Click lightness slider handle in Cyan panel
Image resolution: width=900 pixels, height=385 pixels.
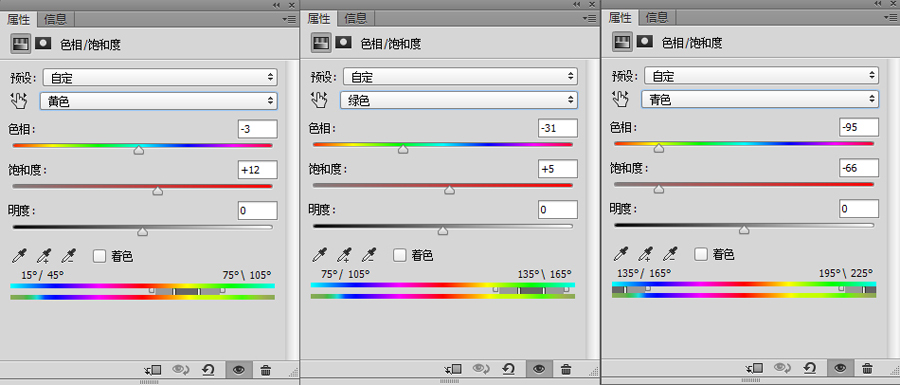click(744, 230)
